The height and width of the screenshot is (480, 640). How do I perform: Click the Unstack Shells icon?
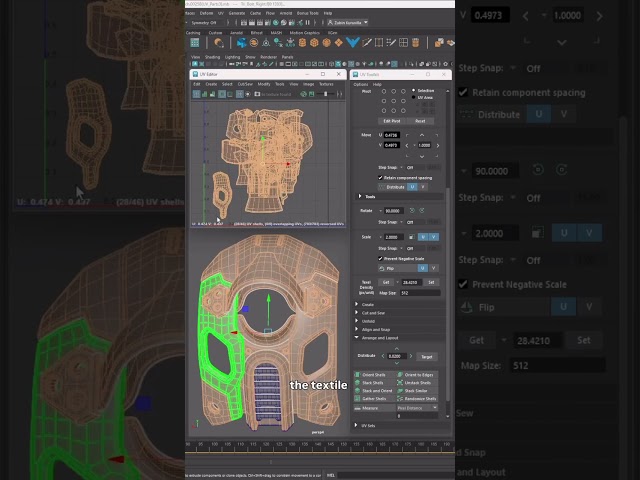pos(400,382)
